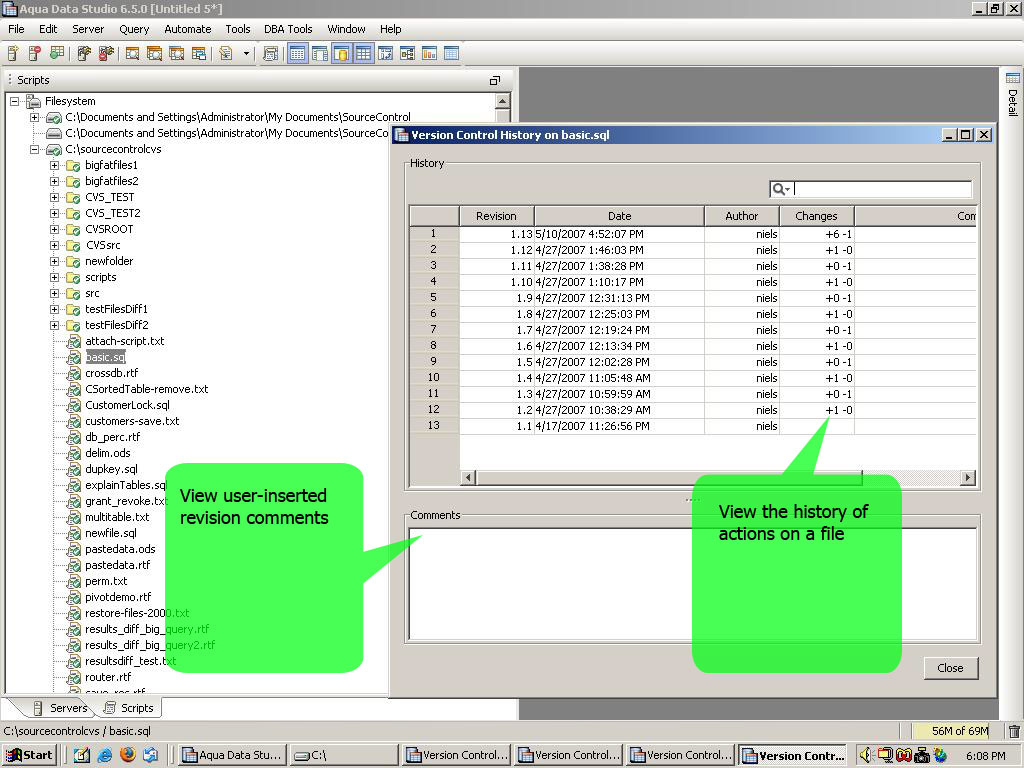Open the File menu

pyautogui.click(x=16, y=29)
